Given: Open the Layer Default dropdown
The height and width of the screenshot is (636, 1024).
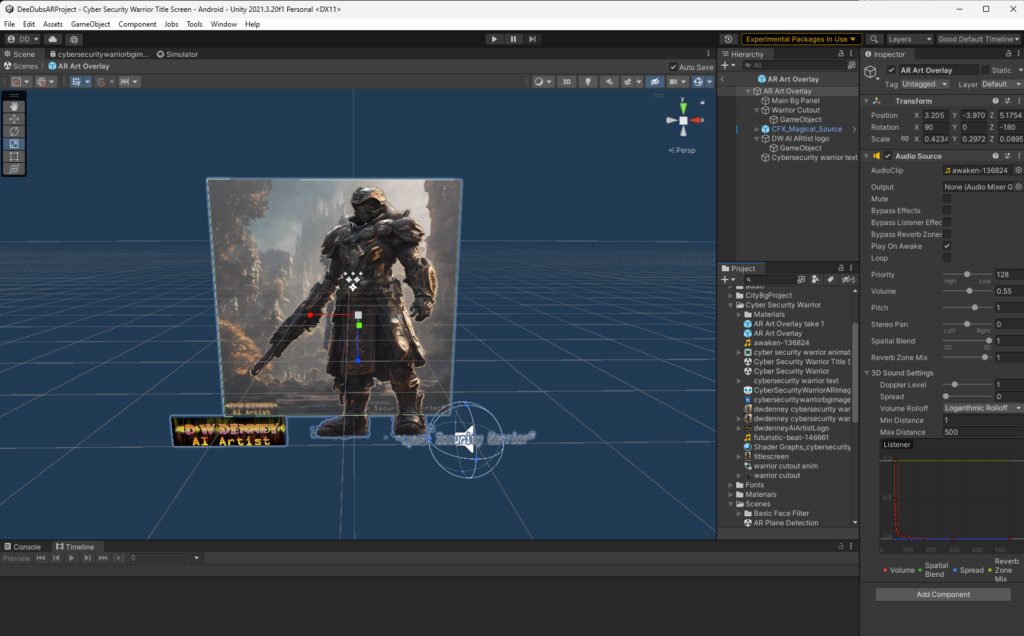Looking at the screenshot, I should pos(1001,84).
